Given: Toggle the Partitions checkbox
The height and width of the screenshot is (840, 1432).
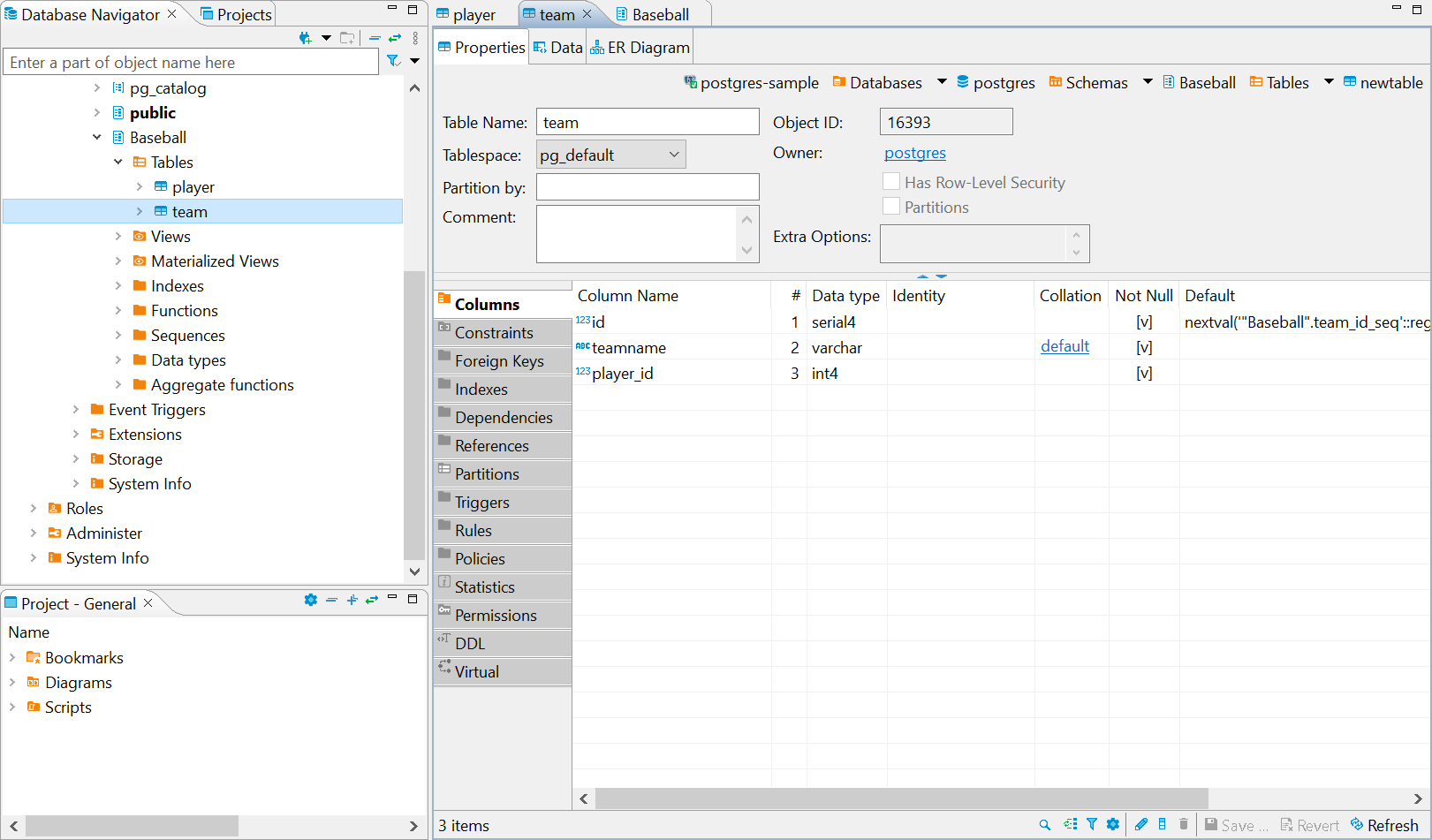Looking at the screenshot, I should (x=891, y=206).
